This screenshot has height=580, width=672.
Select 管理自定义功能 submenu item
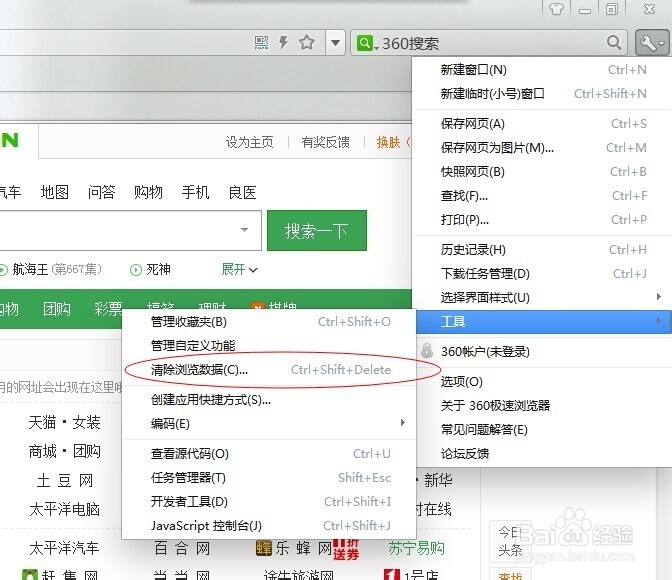tap(270, 346)
